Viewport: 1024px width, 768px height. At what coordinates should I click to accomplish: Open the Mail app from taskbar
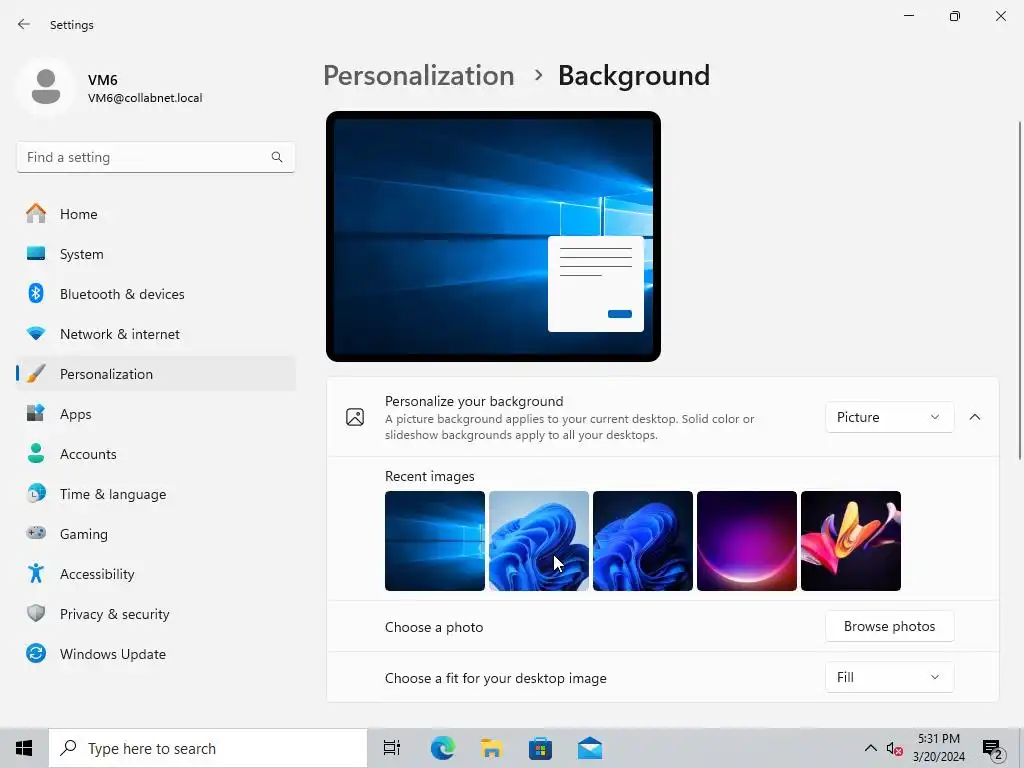click(x=590, y=748)
